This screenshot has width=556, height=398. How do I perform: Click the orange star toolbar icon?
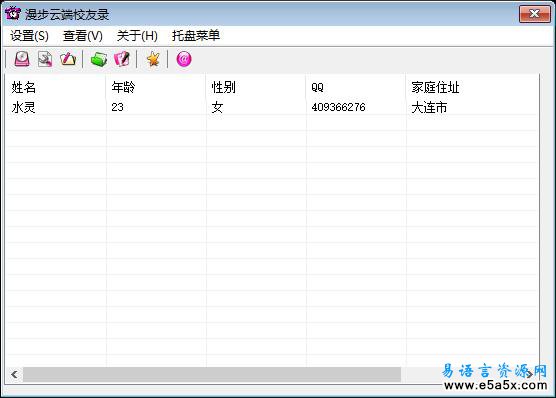pos(153,59)
